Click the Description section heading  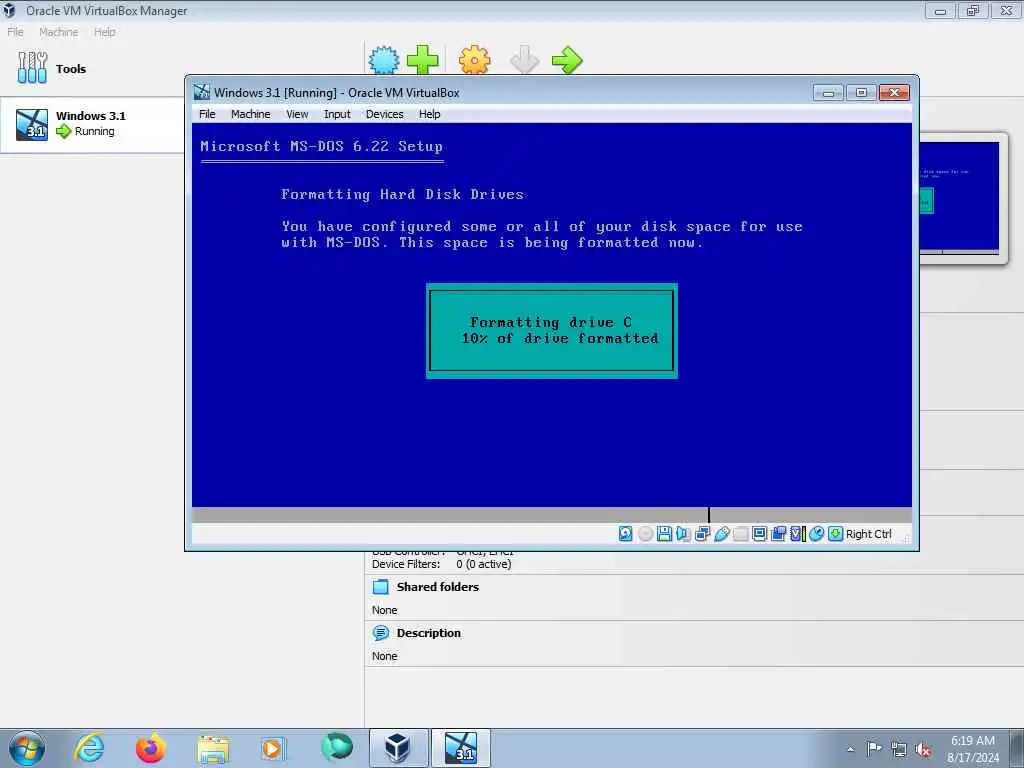coord(428,633)
